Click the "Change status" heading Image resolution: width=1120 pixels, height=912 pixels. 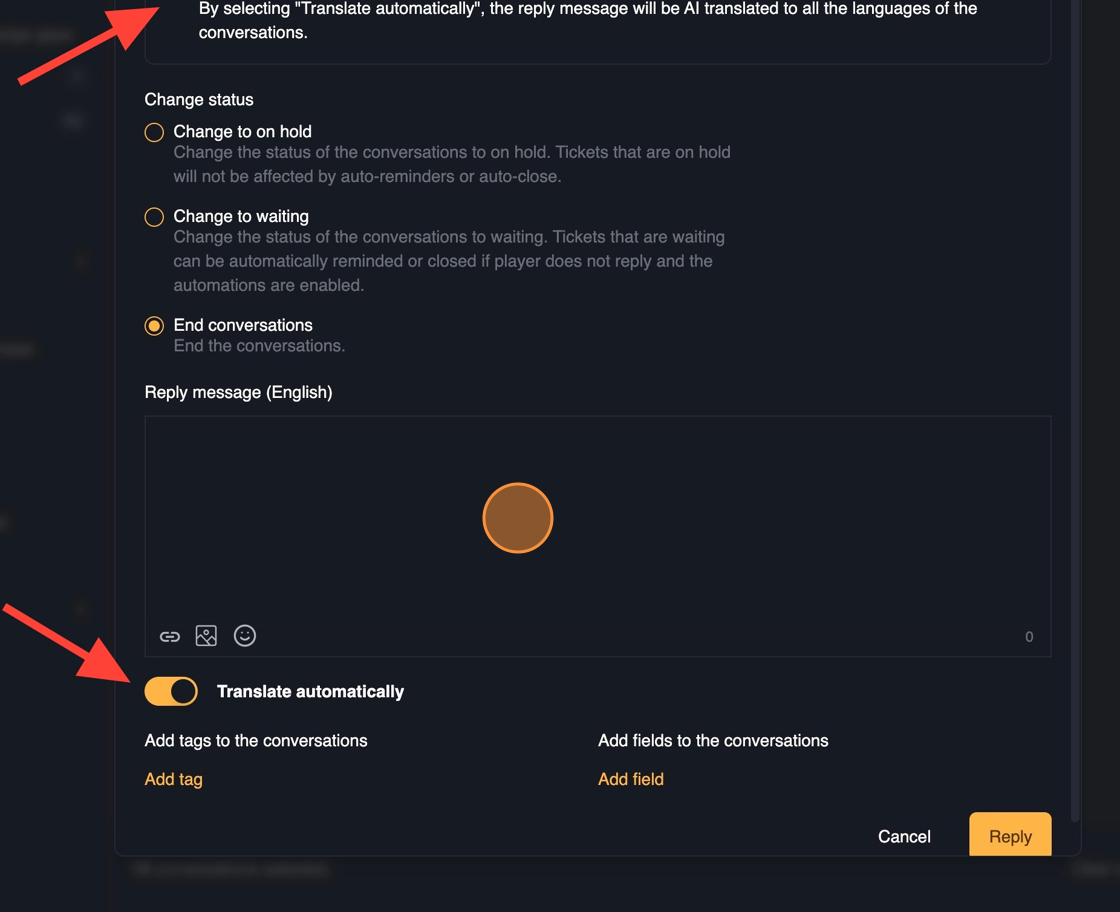click(x=199, y=100)
